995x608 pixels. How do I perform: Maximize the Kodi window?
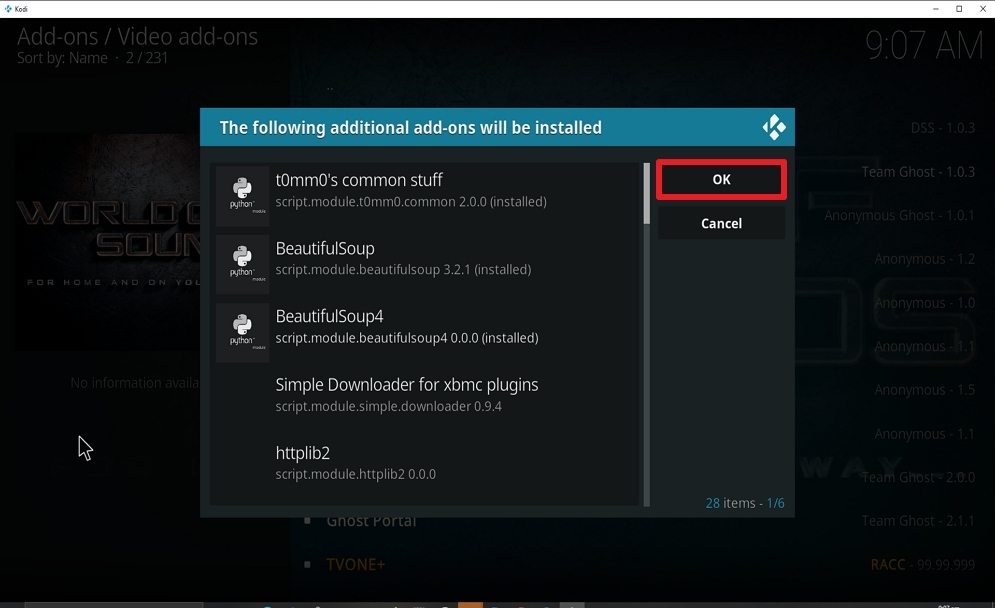pos(959,9)
